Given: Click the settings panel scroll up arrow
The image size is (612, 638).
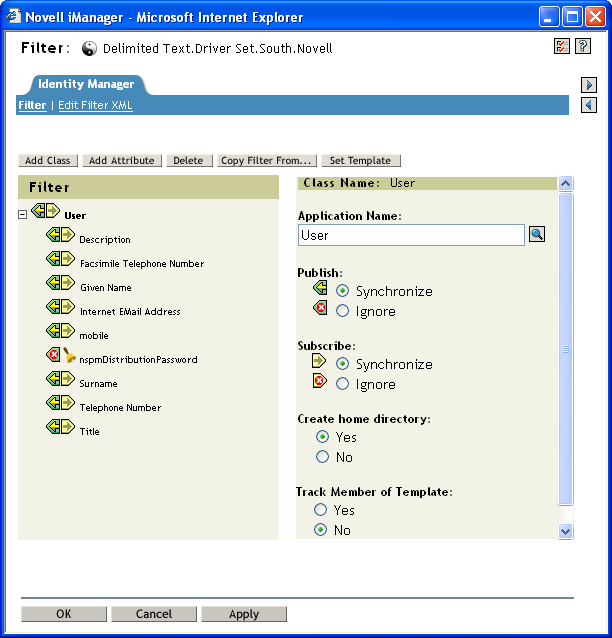Looking at the screenshot, I should 565,184.
